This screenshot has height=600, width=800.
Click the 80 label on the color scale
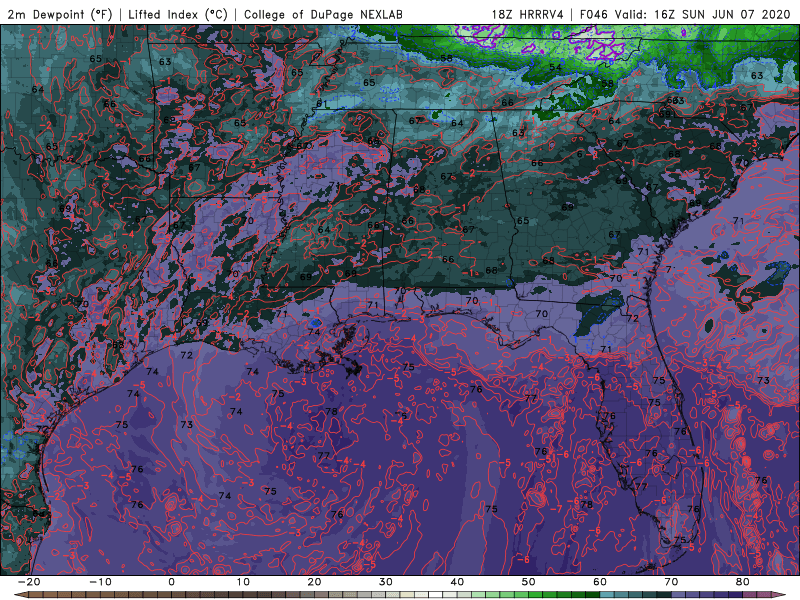[743, 582]
